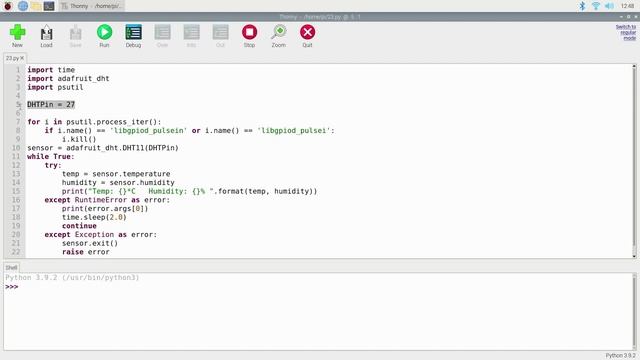Image resolution: width=640 pixels, height=360 pixels.
Task: Click the 'try:' line
Action: pos(53,165)
